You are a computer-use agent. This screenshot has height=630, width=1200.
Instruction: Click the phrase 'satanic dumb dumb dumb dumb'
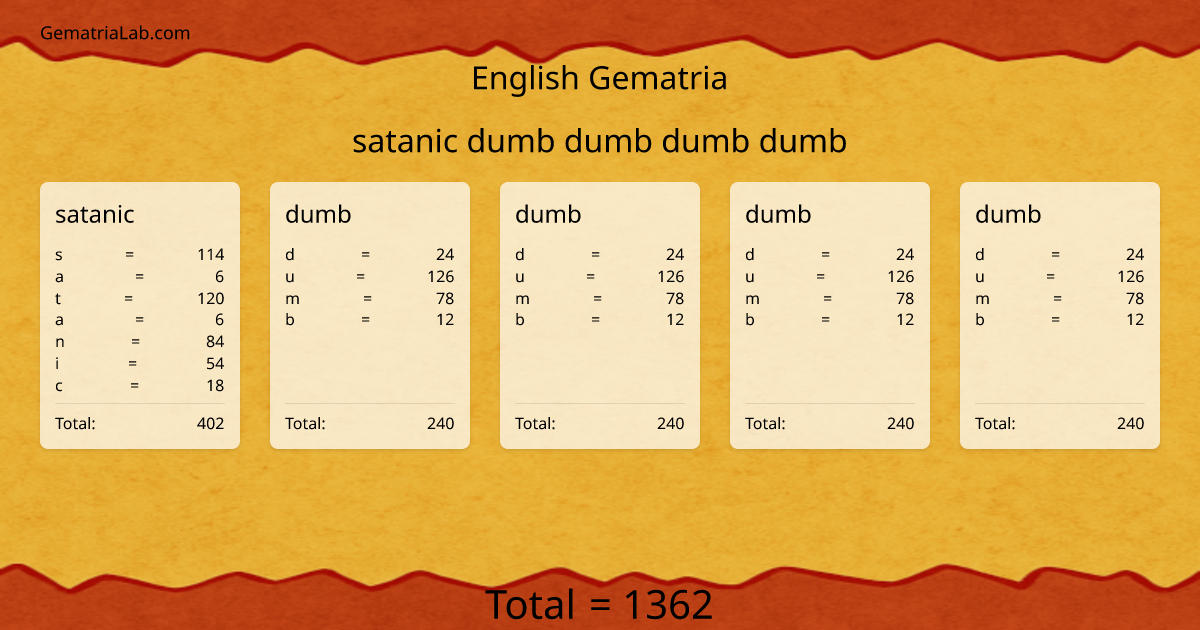tap(599, 142)
